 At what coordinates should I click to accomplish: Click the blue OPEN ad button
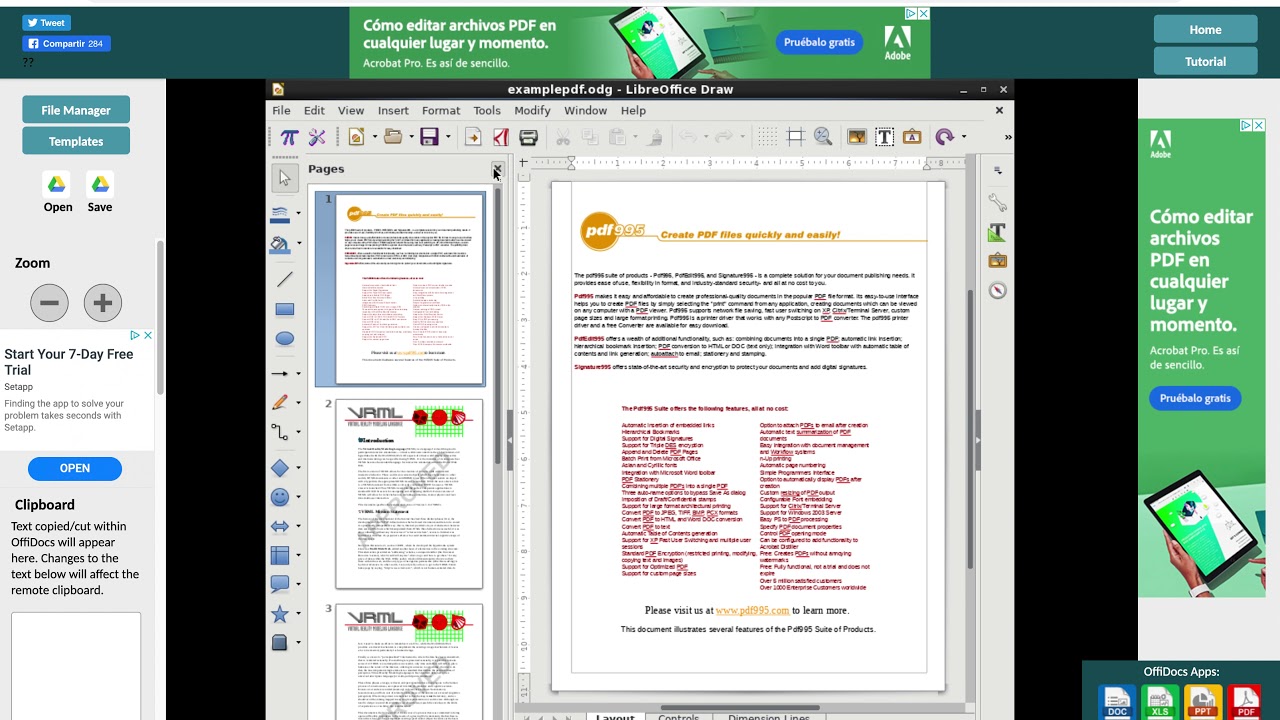click(75, 468)
